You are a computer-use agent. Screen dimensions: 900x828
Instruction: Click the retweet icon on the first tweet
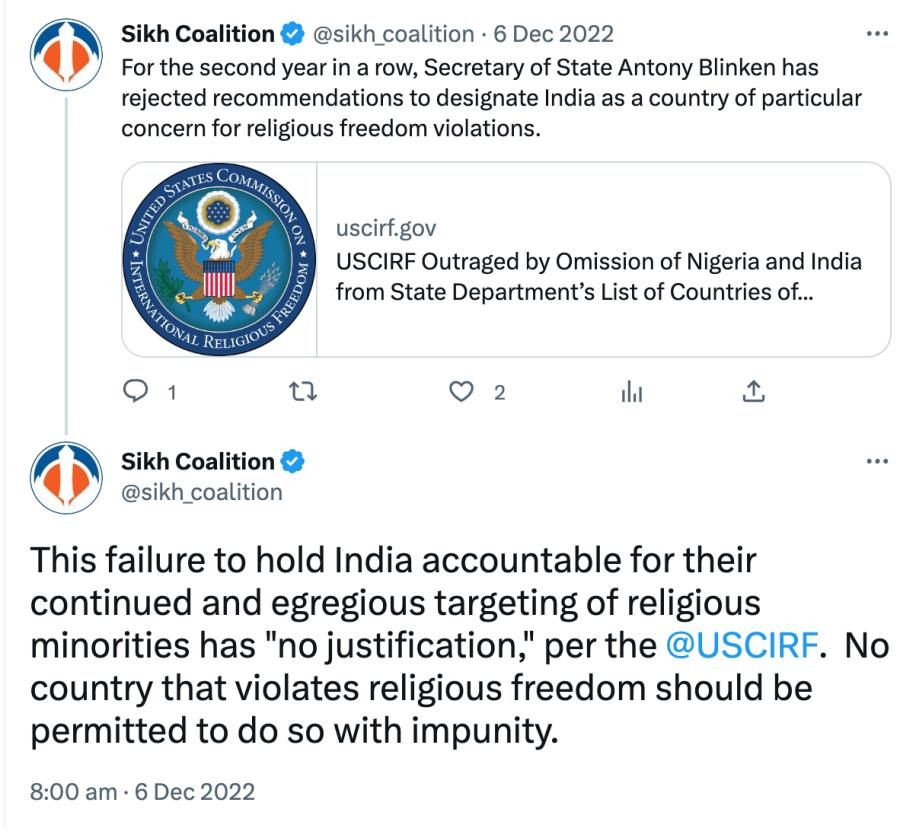[x=302, y=392]
